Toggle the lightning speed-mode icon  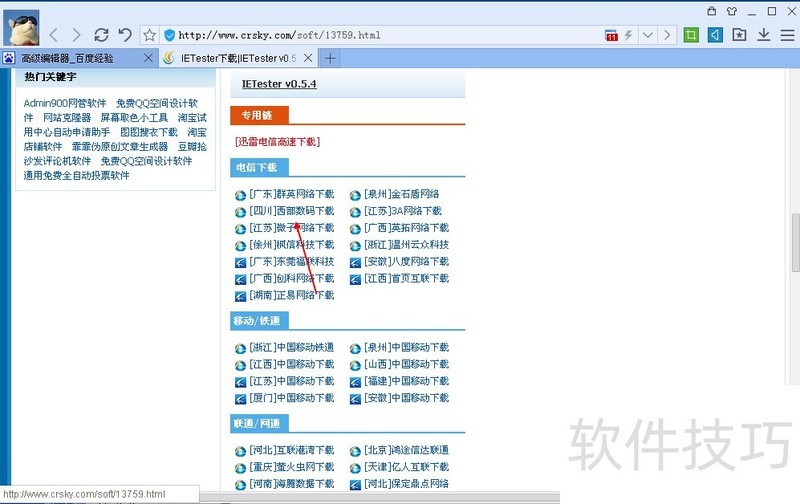[629, 35]
